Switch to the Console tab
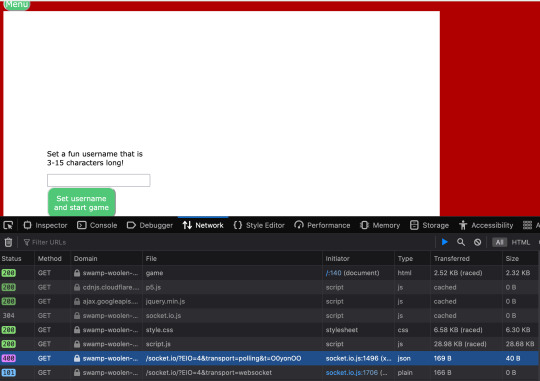Image resolution: width=540 pixels, height=381 pixels. (x=97, y=225)
